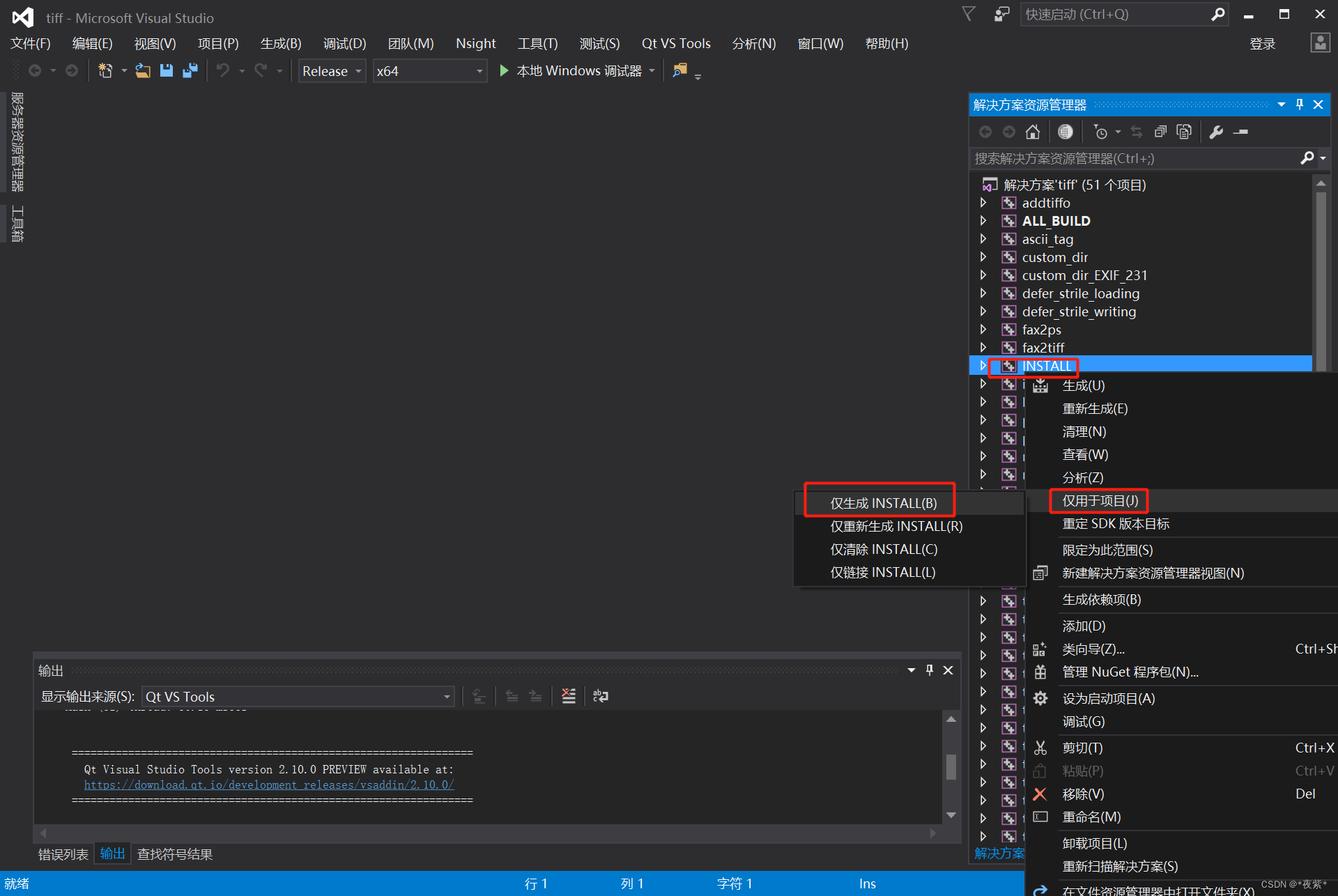Open the Qt VS Tools version download link
1338x896 pixels.
coord(268,785)
